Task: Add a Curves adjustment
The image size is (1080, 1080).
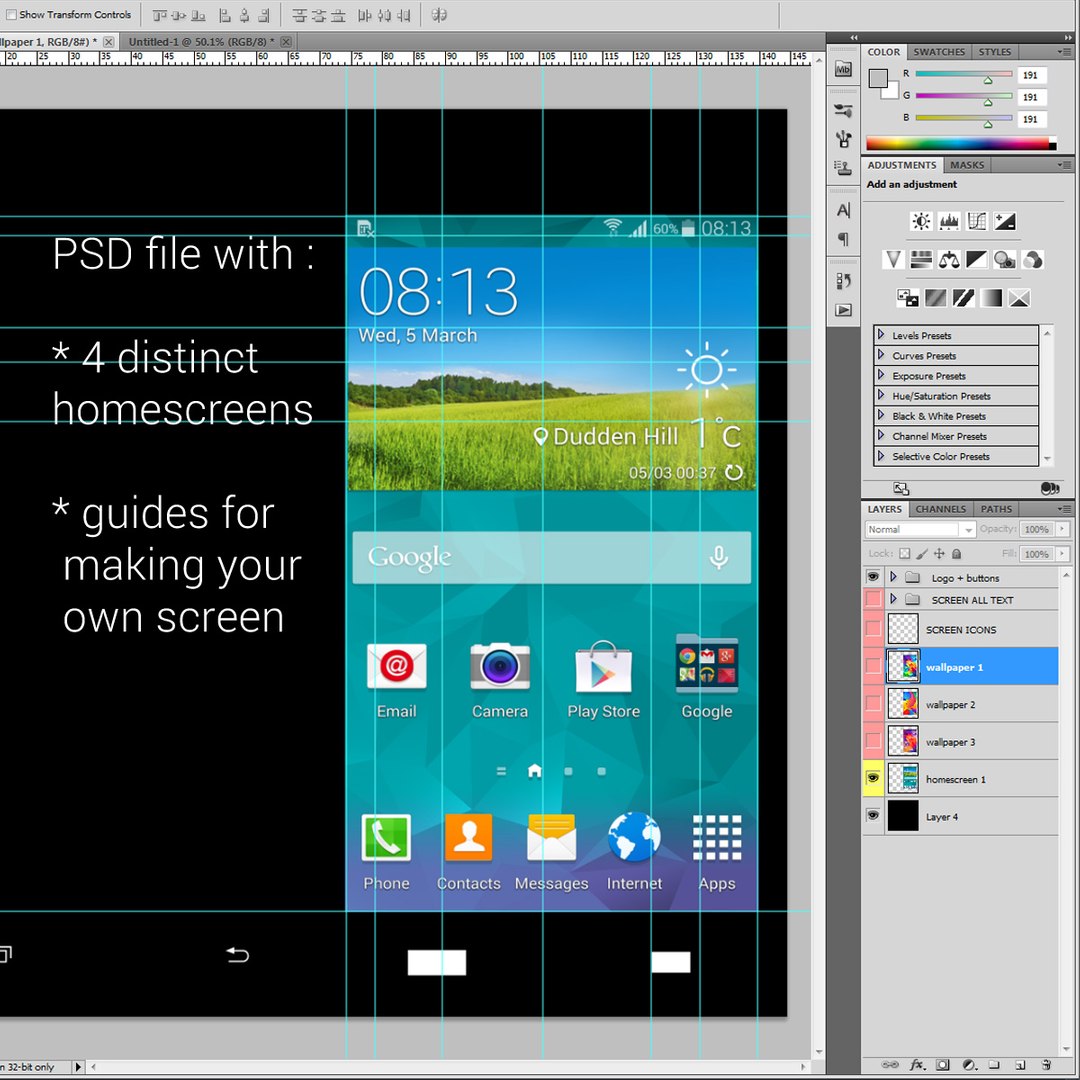Action: [977, 221]
